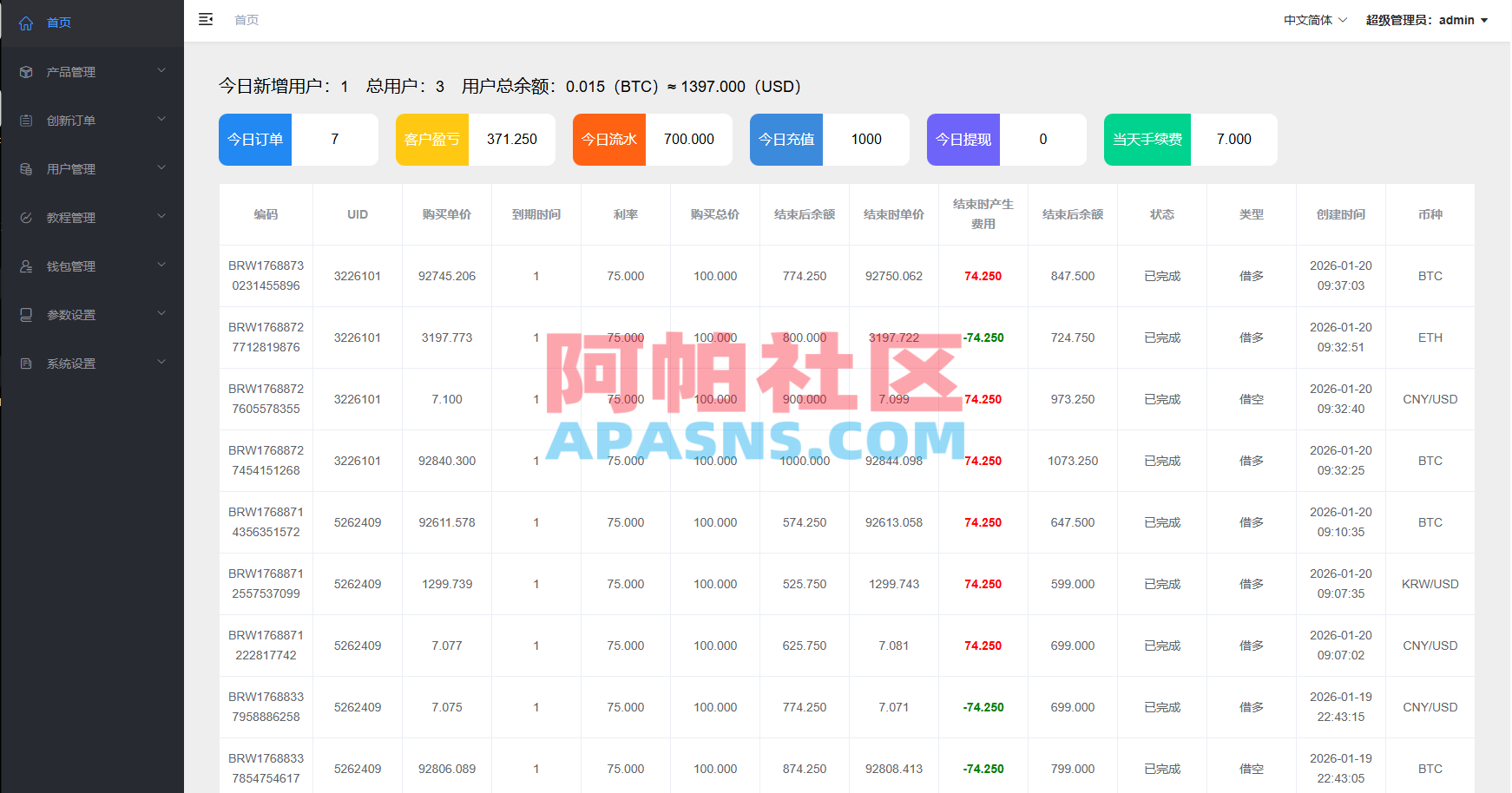The height and width of the screenshot is (793, 1512).
Task: Click the 首页 breadcrumb in the top bar
Action: tap(247, 20)
